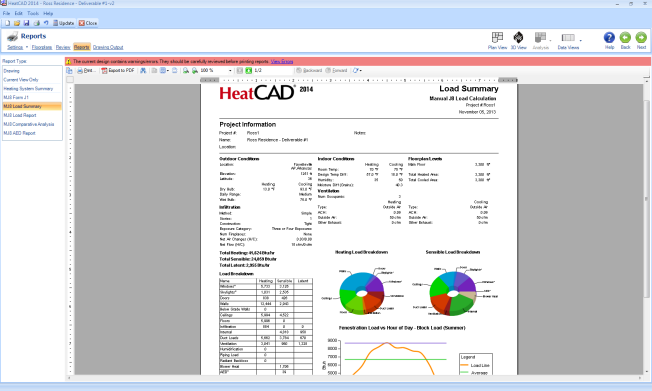The height and width of the screenshot is (391, 652).
Task: Expand the Data Views dropdown arrow
Action: (x=580, y=41)
